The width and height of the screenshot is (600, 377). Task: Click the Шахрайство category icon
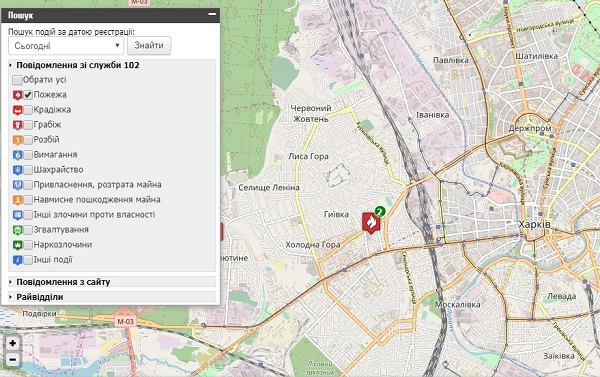18,170
